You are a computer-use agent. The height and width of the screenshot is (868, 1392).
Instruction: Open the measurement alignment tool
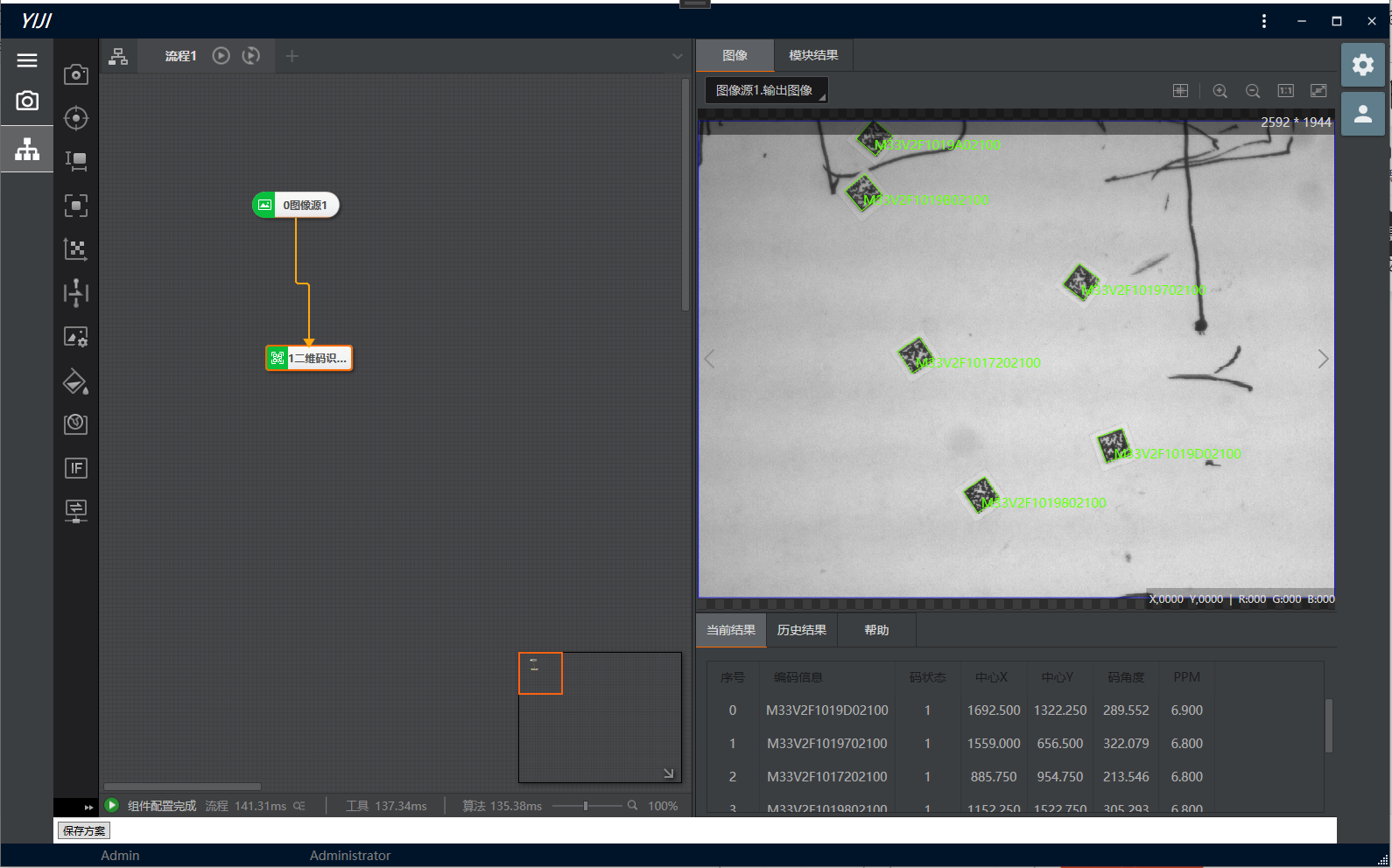click(76, 292)
